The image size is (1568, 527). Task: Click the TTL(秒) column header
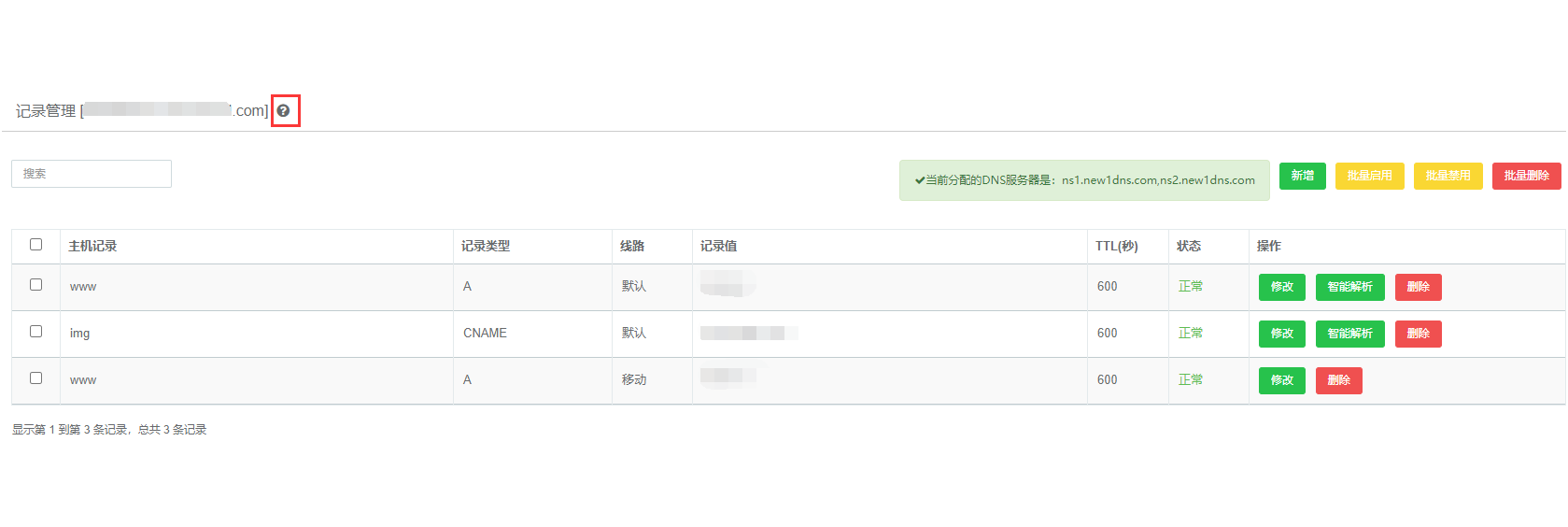[x=1116, y=246]
